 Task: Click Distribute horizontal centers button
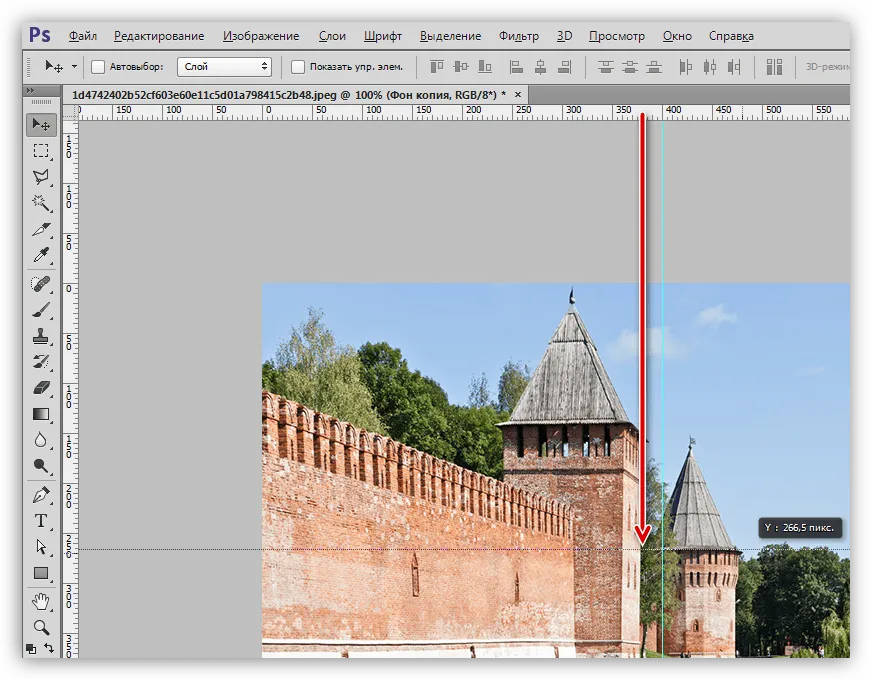click(710, 67)
